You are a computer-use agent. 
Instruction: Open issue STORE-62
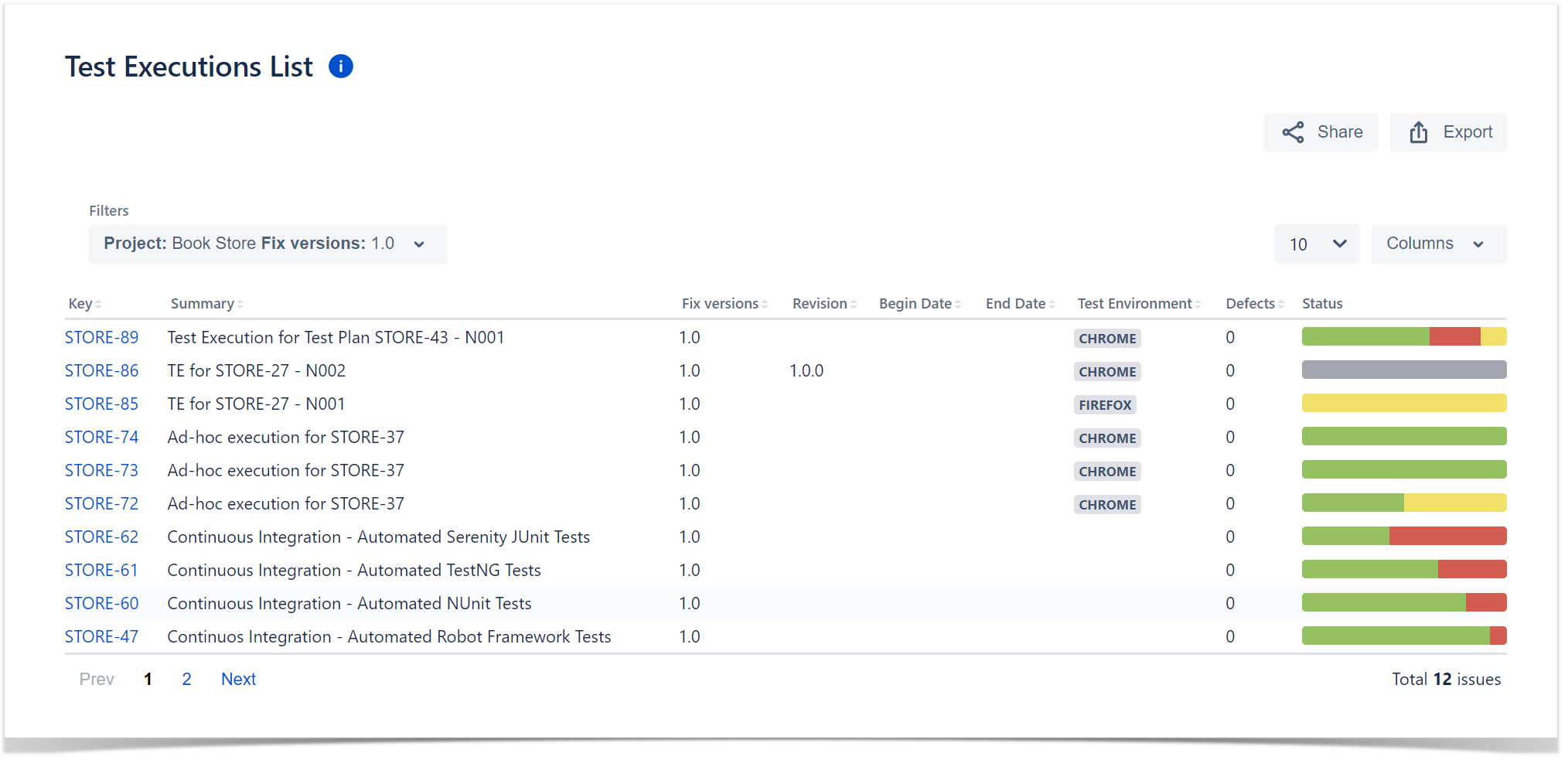point(101,537)
